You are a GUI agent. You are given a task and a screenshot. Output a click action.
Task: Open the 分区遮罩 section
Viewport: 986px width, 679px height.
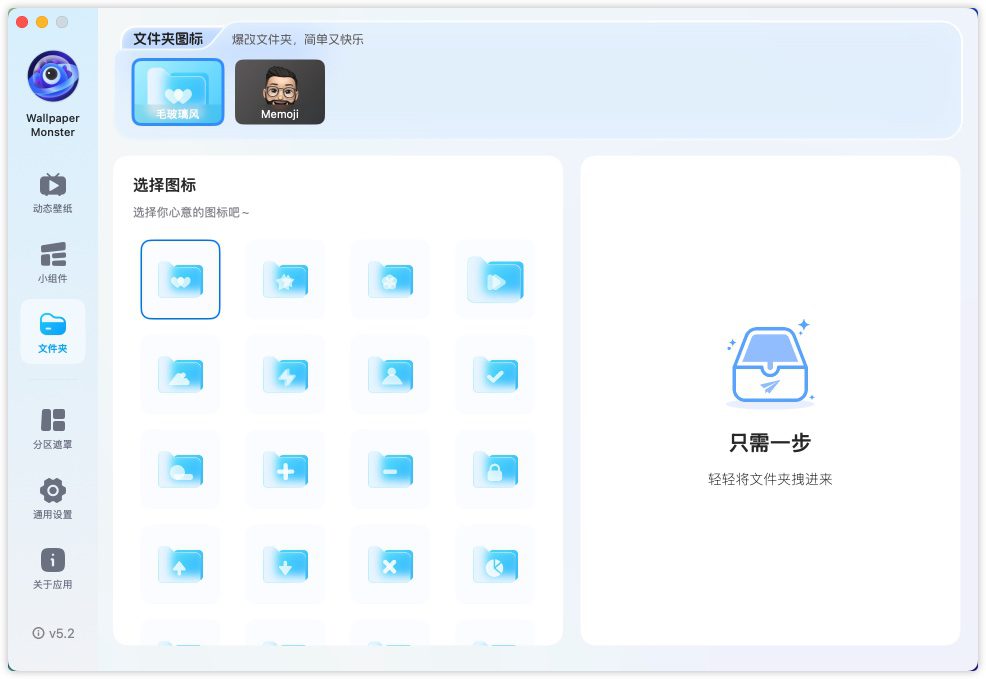[53, 428]
